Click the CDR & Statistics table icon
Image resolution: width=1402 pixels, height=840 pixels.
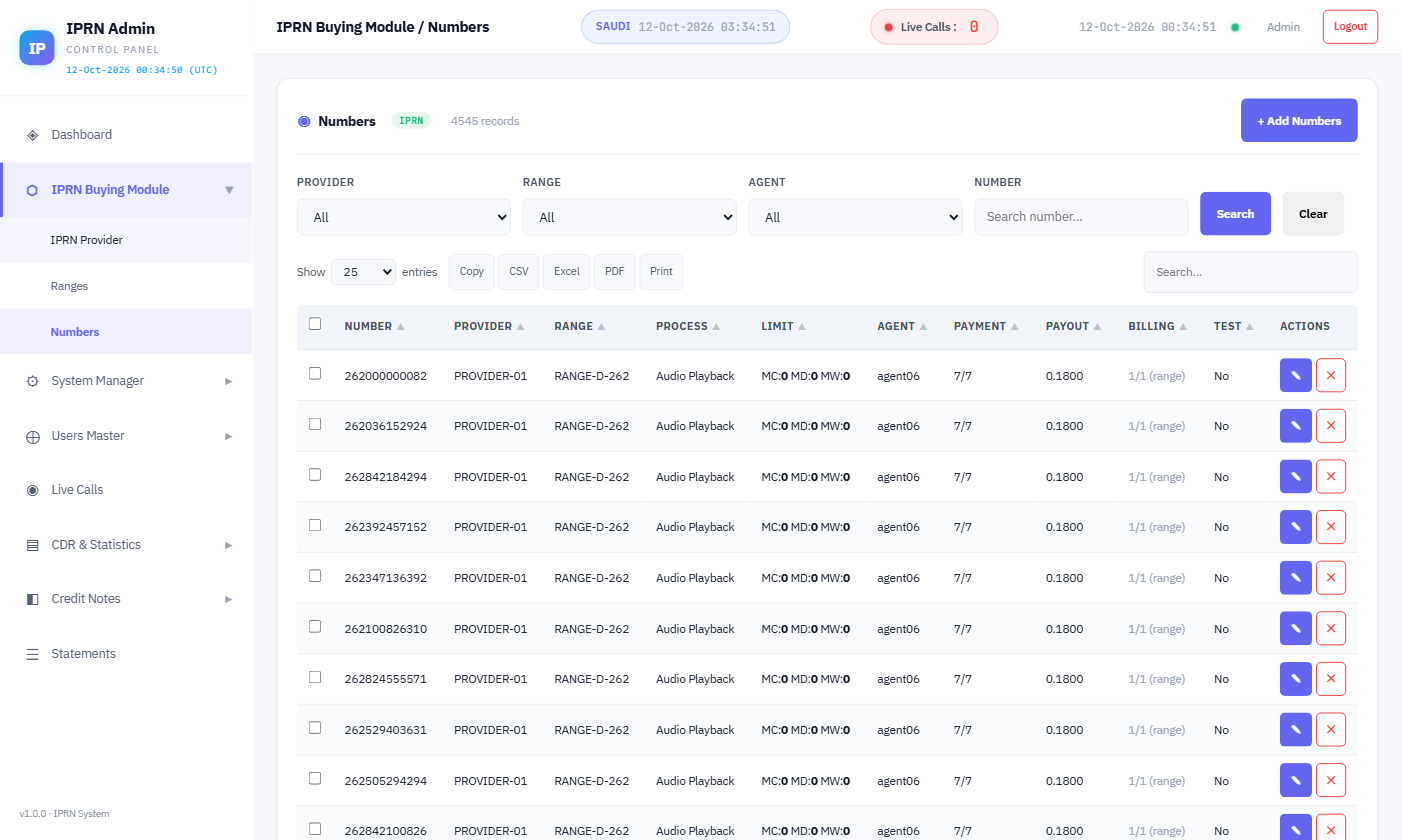click(32, 545)
